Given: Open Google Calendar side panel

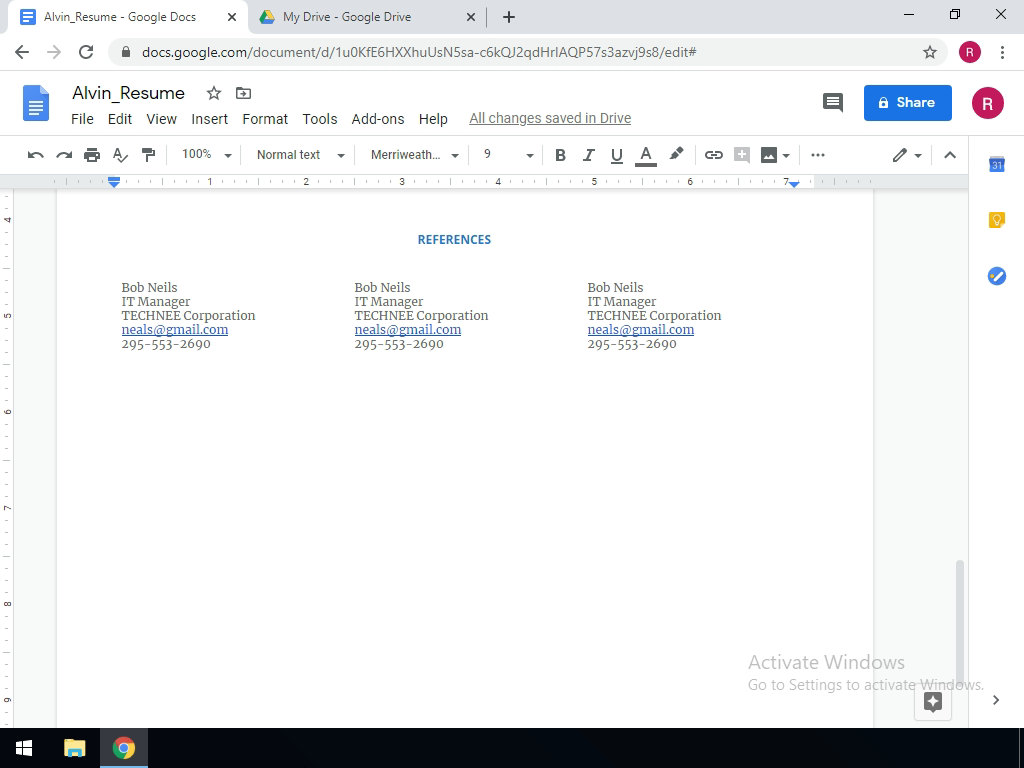Looking at the screenshot, I should pyautogui.click(x=997, y=165).
